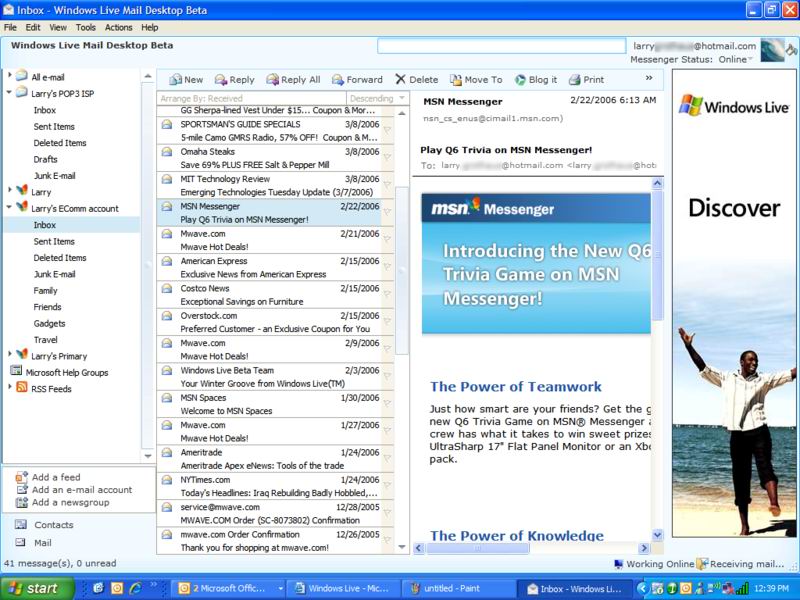Open the Help menu

click(x=149, y=28)
